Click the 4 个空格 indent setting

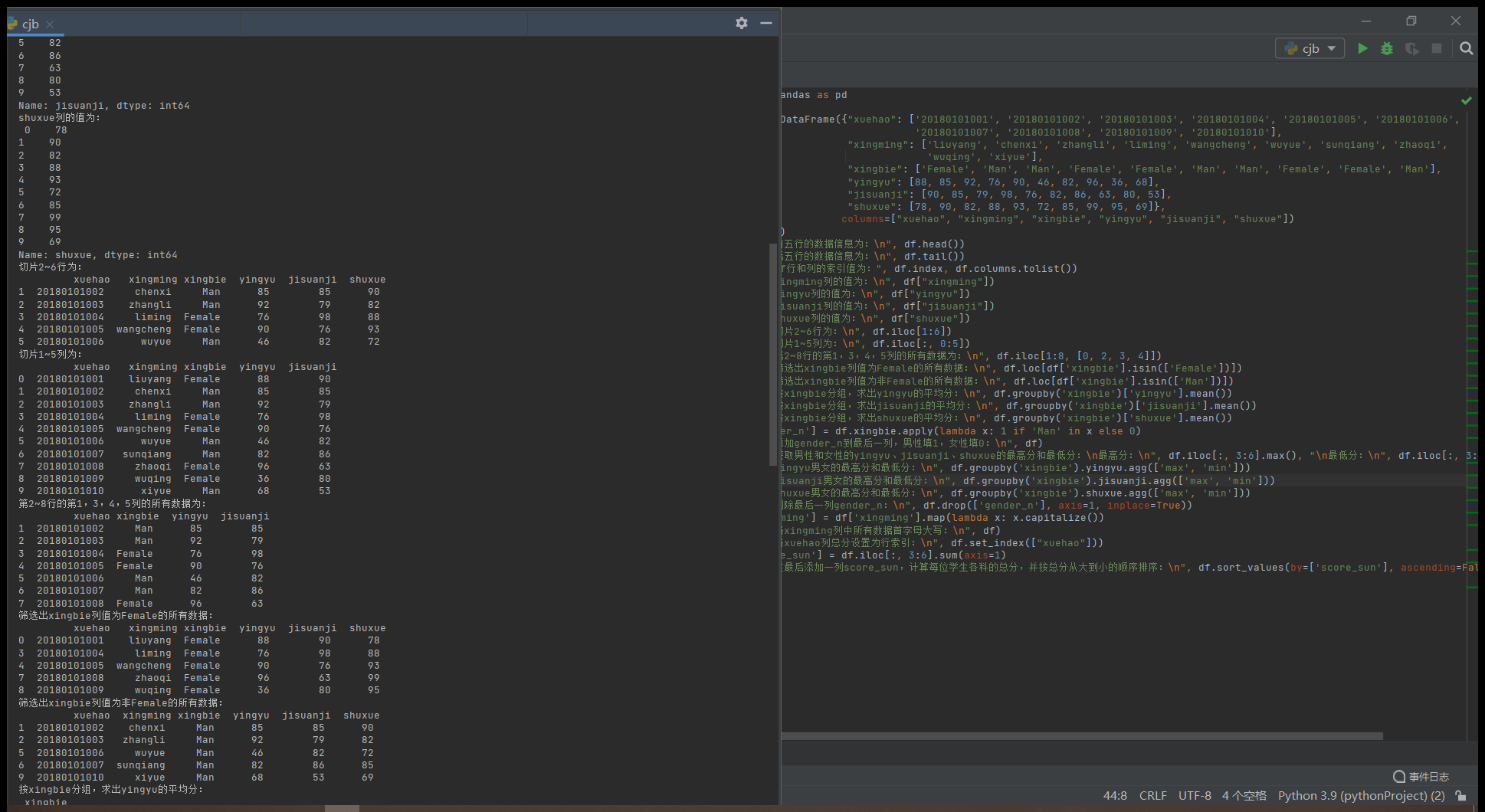tap(1244, 796)
